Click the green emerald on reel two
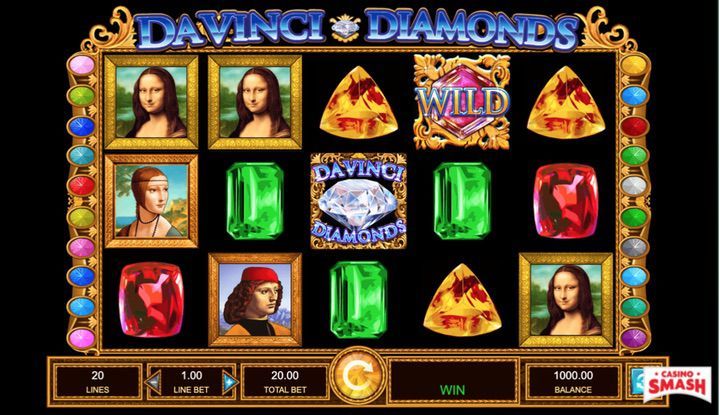The height and width of the screenshot is (415, 720). [x=255, y=201]
